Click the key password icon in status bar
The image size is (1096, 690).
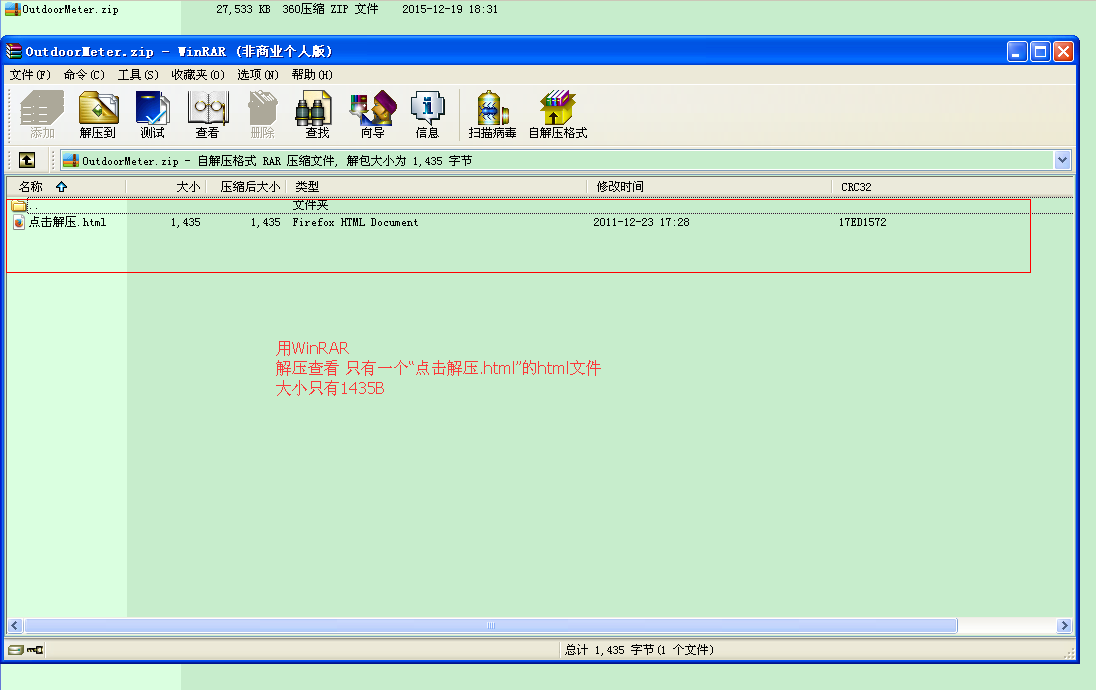(35, 650)
